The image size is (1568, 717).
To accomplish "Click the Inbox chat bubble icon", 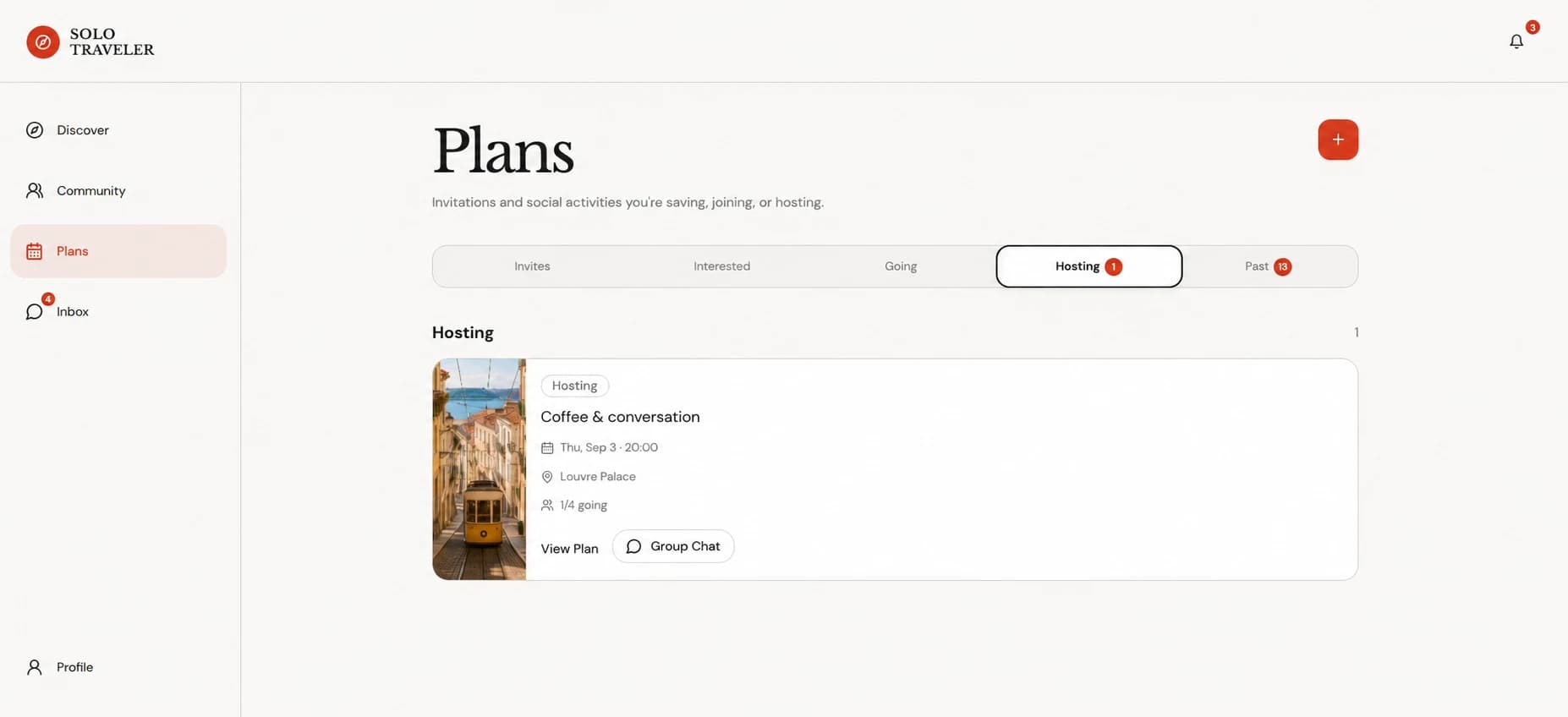I will 34,312.
